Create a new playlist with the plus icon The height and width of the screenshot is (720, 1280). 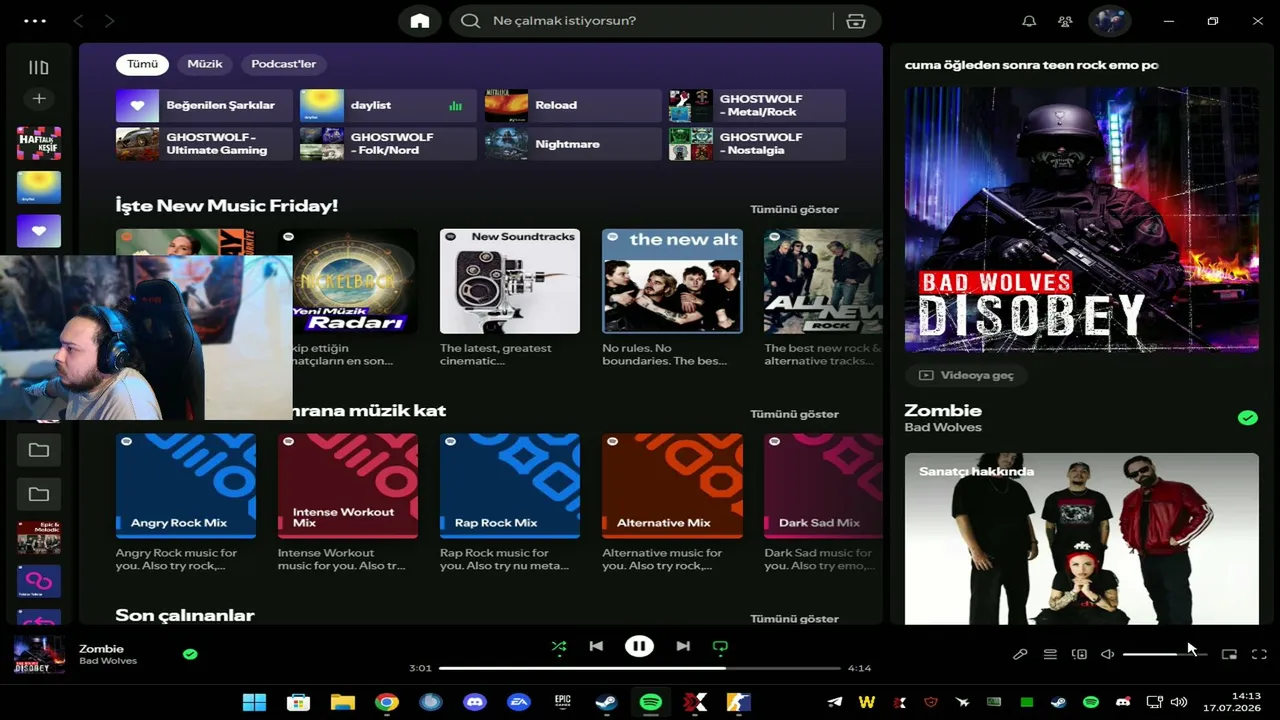[39, 98]
